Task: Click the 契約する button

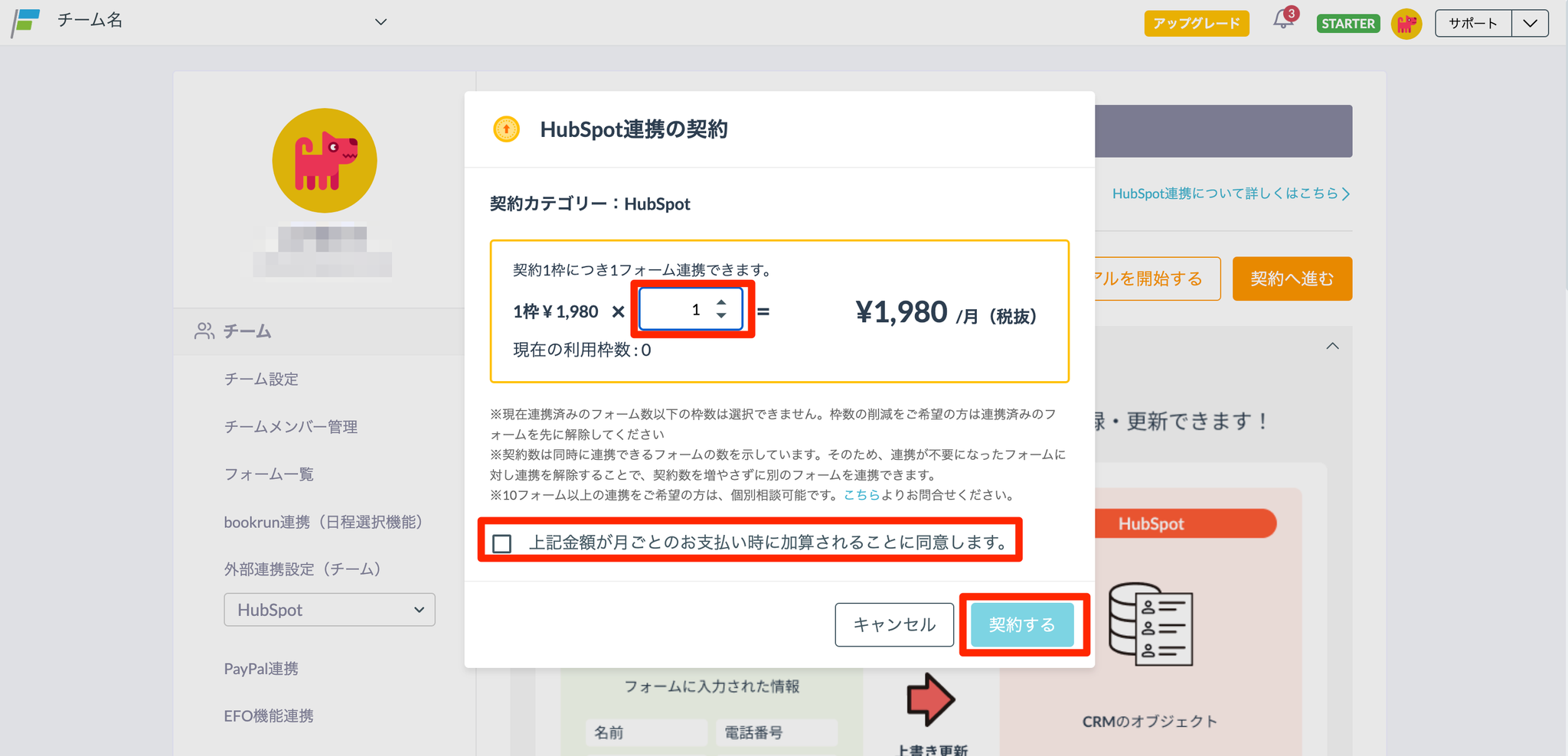Action: click(x=1022, y=624)
